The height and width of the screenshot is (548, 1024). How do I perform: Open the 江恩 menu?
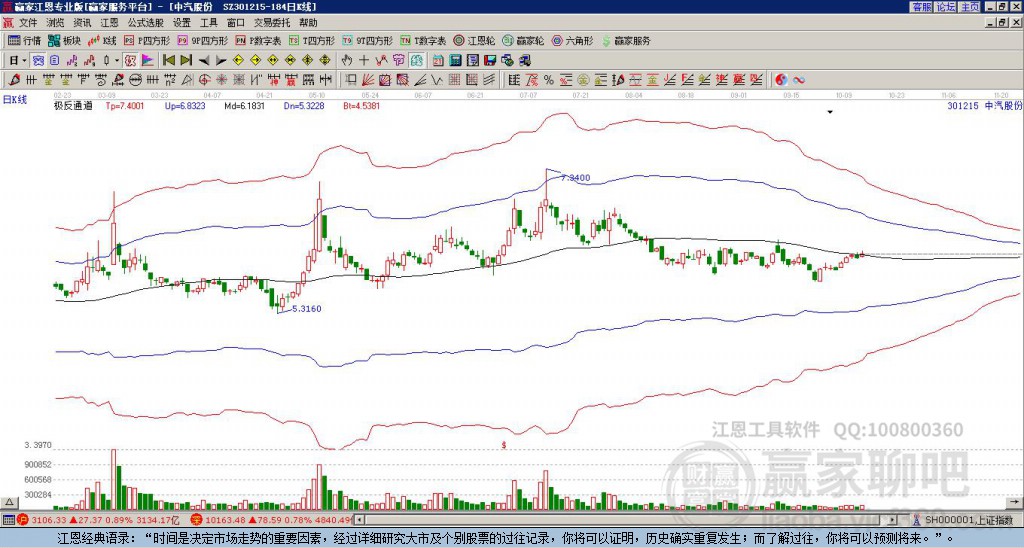(x=110, y=23)
